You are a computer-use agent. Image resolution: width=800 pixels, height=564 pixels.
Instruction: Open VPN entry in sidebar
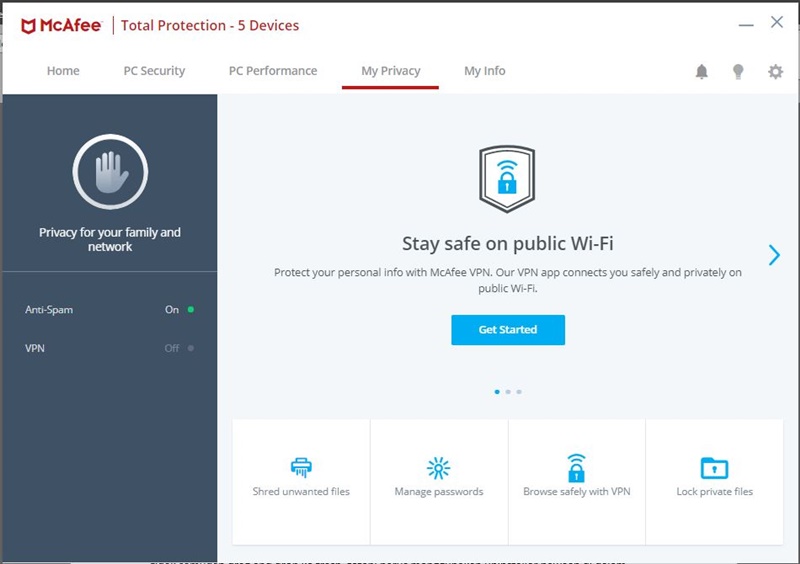point(35,348)
